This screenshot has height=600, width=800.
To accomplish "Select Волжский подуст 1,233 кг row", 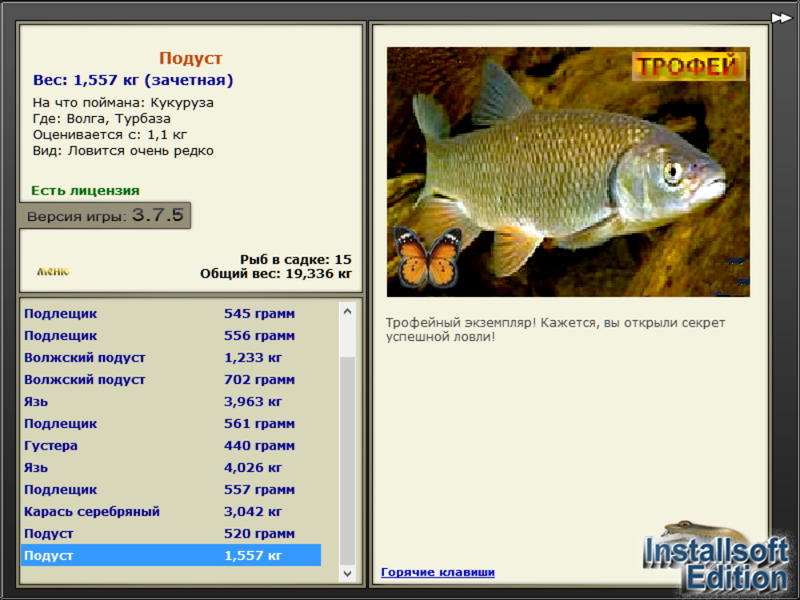I will pos(171,357).
